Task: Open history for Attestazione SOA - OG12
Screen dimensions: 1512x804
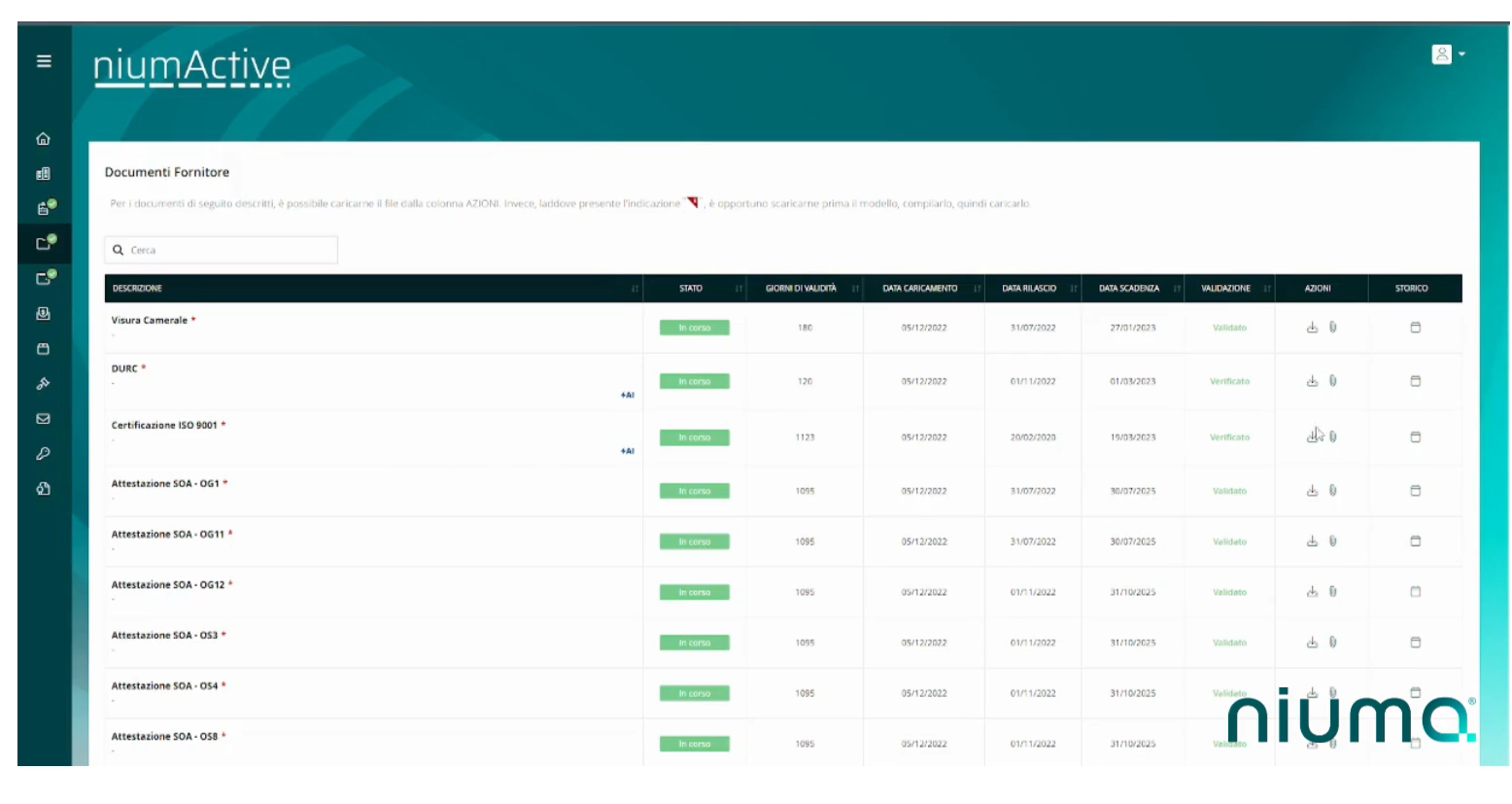Action: (1415, 592)
